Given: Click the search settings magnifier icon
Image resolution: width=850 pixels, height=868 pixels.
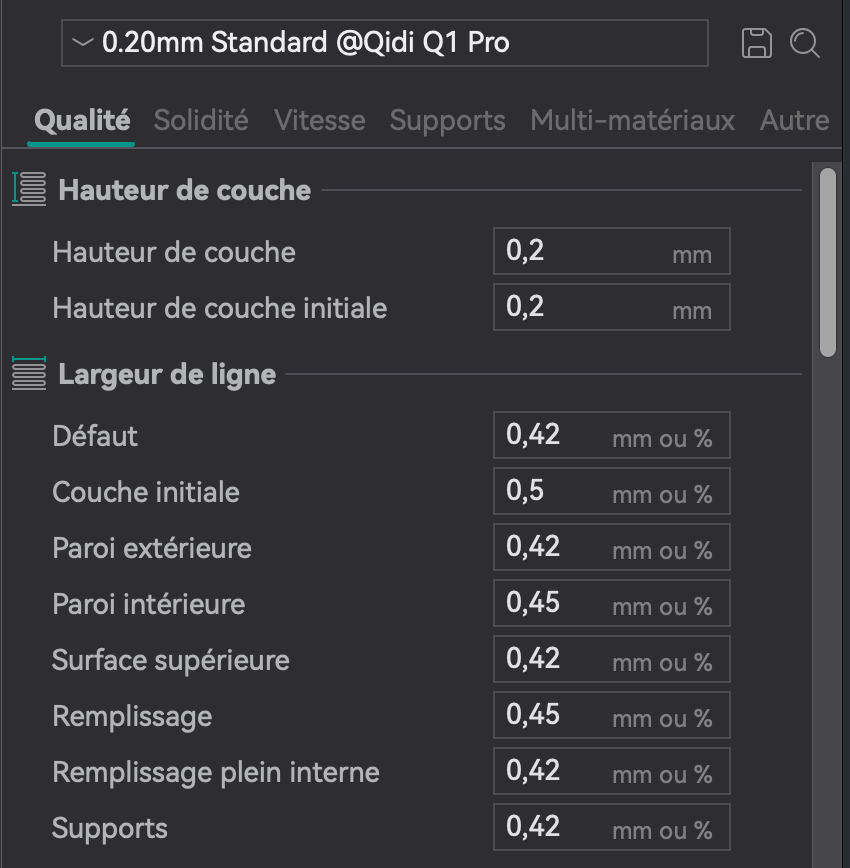Looking at the screenshot, I should 805,43.
